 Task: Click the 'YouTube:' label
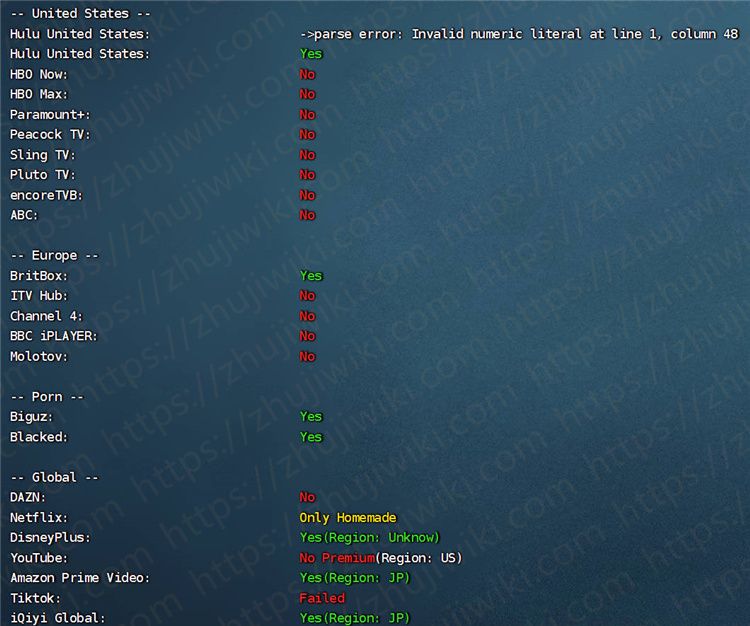pos(39,558)
